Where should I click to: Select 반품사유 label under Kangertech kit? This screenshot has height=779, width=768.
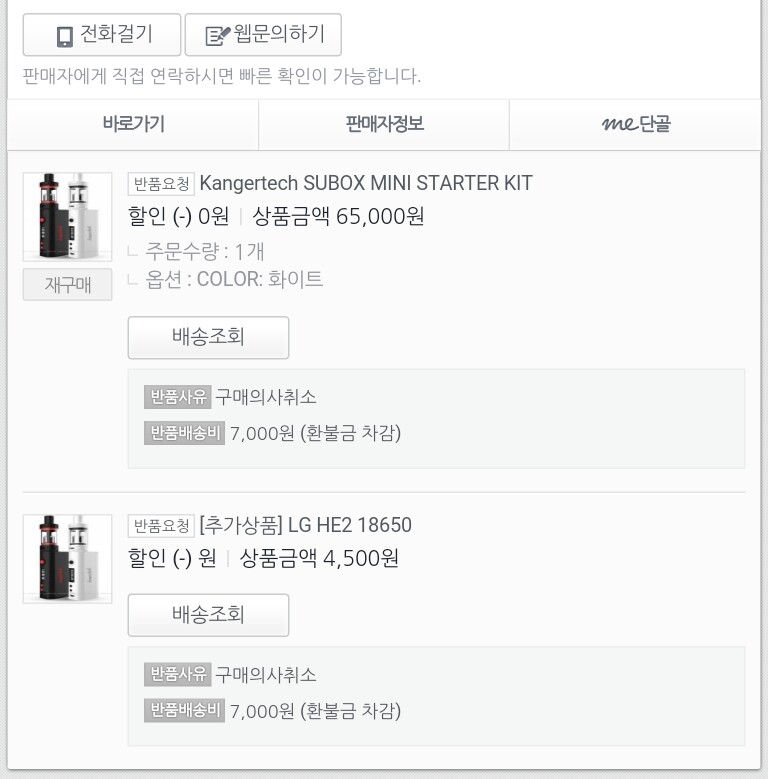pos(177,397)
